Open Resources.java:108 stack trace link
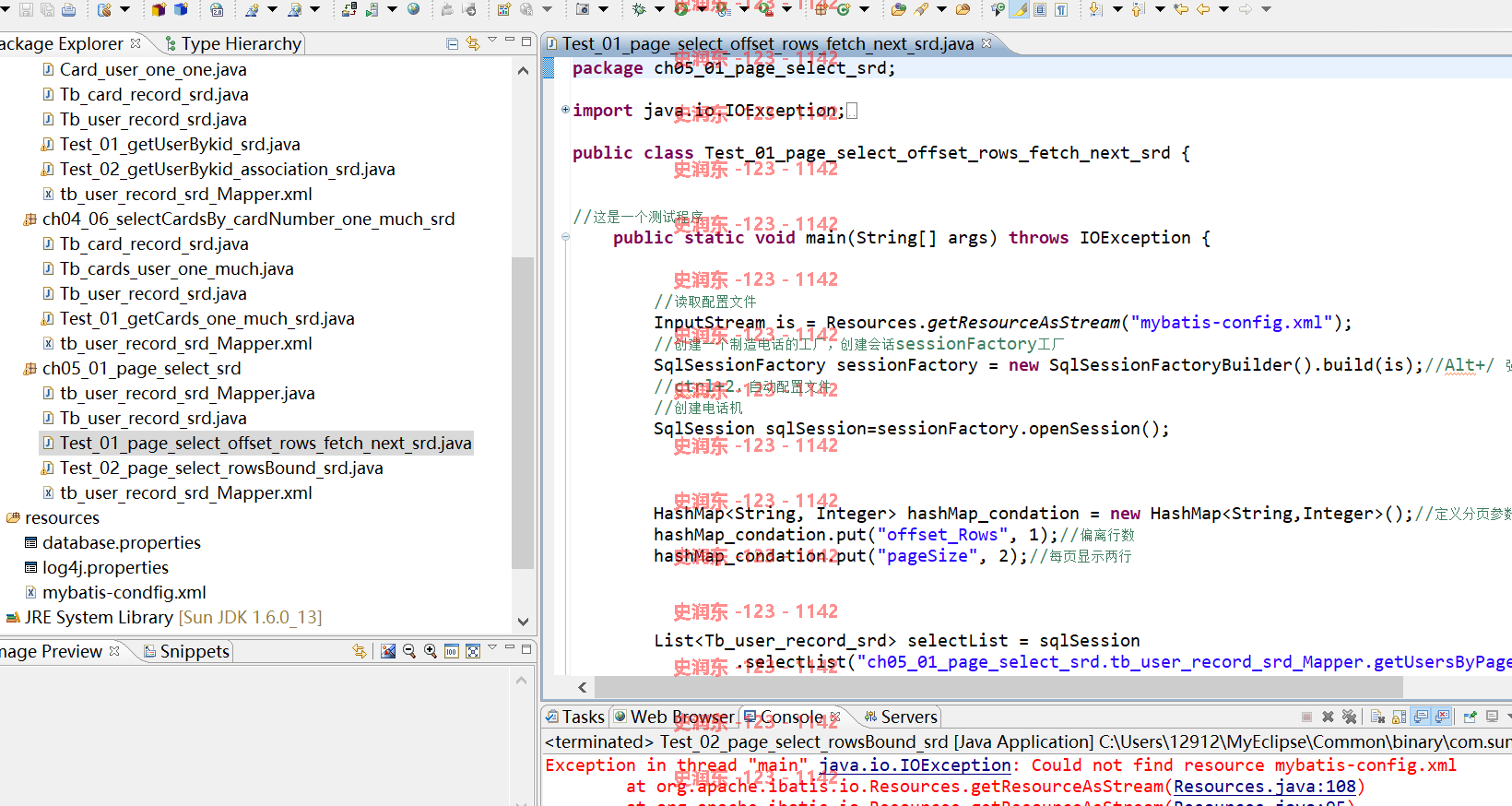Image resolution: width=1512 pixels, height=806 pixels. 1265,787
